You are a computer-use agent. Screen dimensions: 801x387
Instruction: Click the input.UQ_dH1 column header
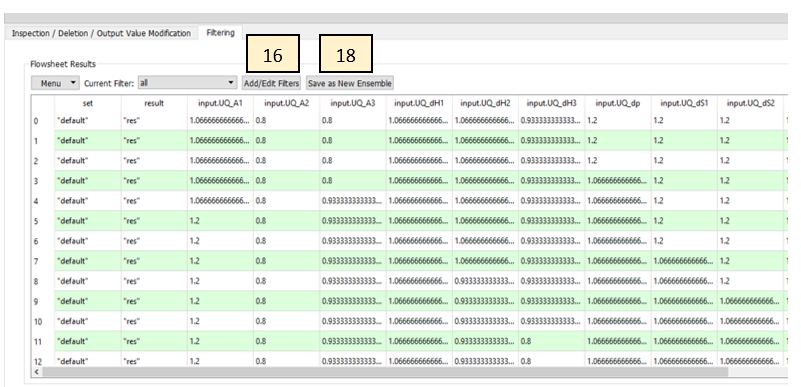point(419,103)
